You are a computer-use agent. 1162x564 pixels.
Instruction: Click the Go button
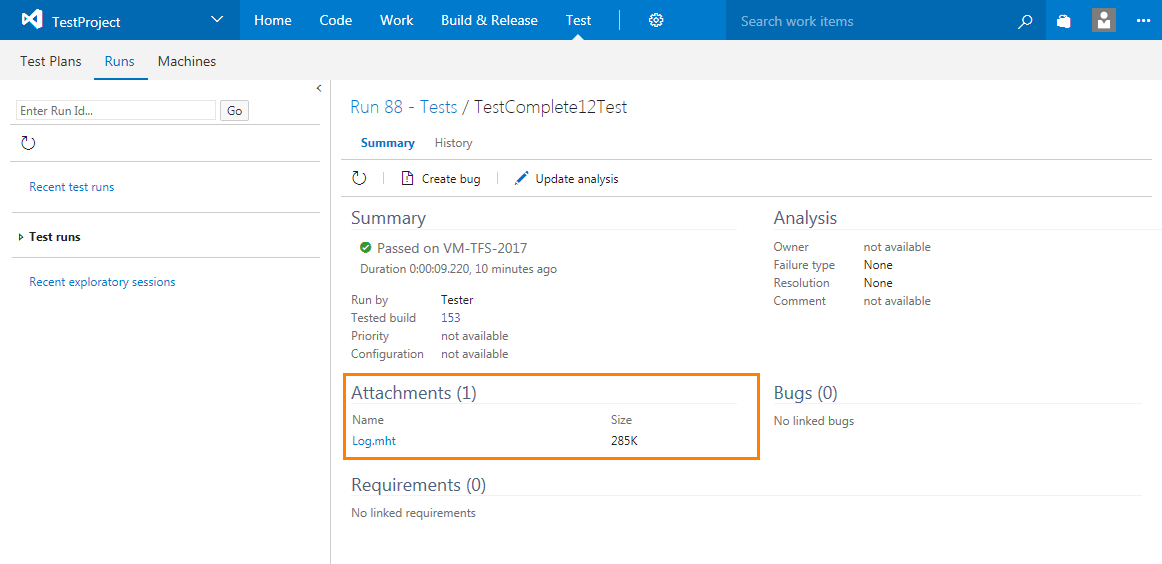tap(235, 111)
